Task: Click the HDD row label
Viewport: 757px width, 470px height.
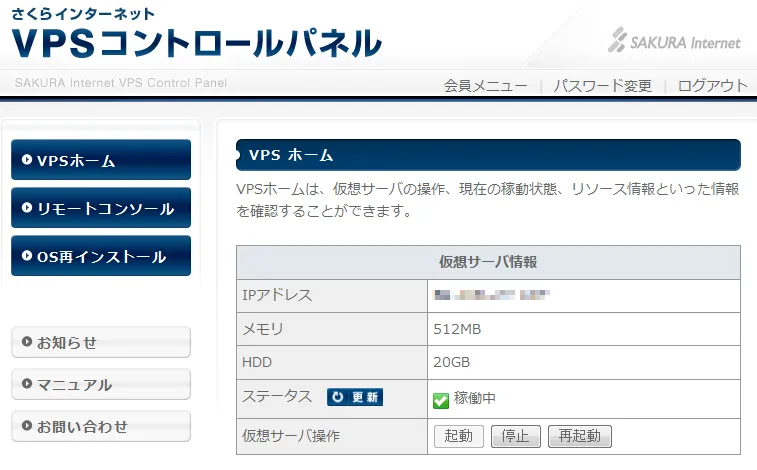Action: point(257,362)
